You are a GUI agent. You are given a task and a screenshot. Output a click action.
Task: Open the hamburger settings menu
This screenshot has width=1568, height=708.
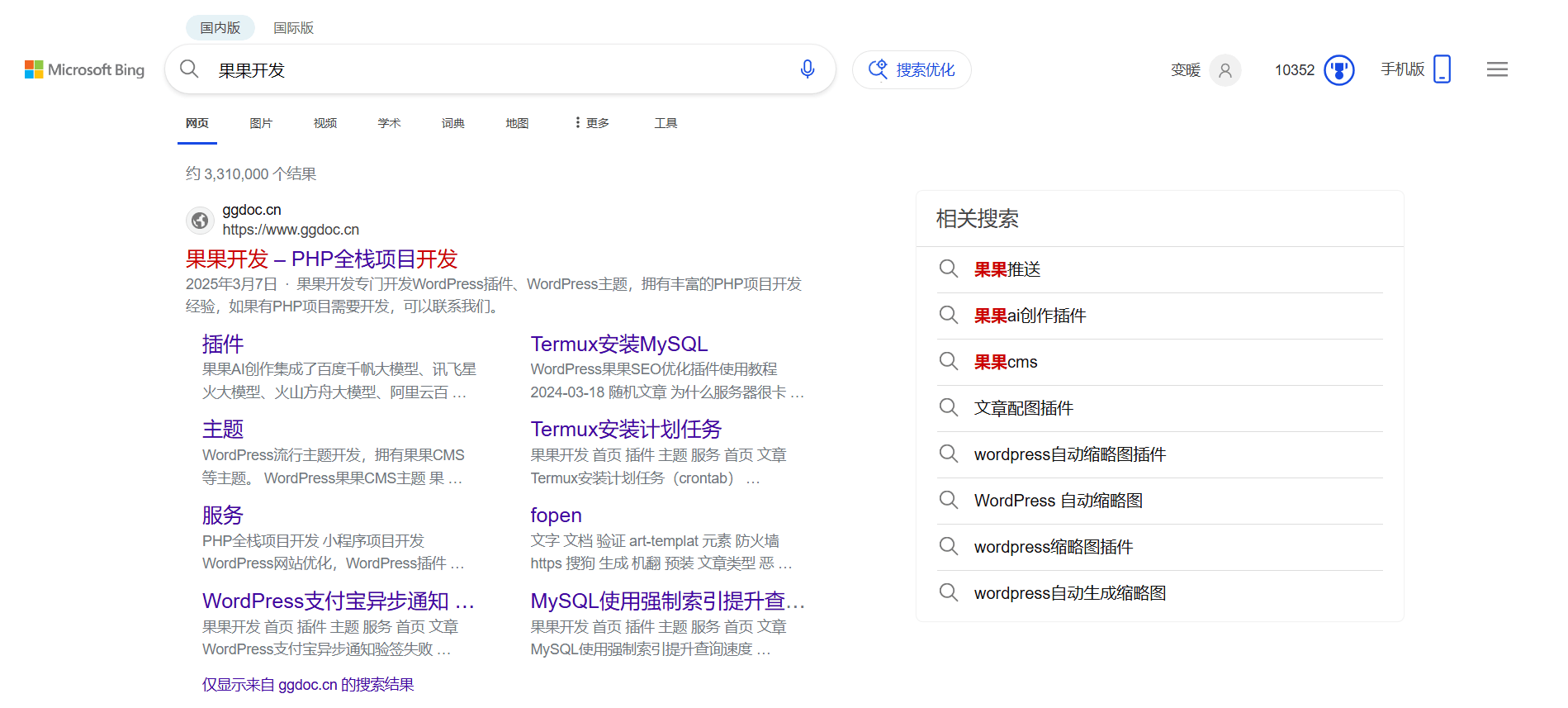tap(1497, 69)
